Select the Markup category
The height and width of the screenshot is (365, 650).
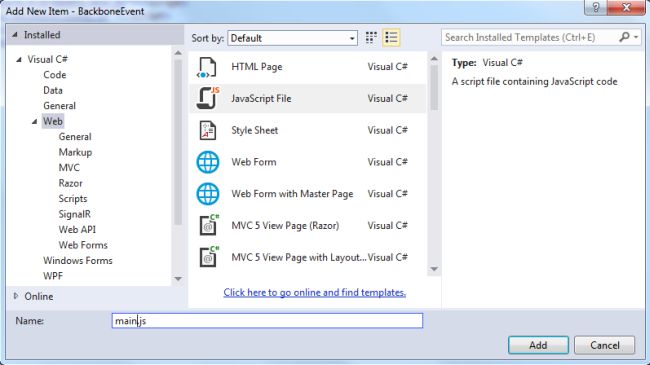(75, 152)
